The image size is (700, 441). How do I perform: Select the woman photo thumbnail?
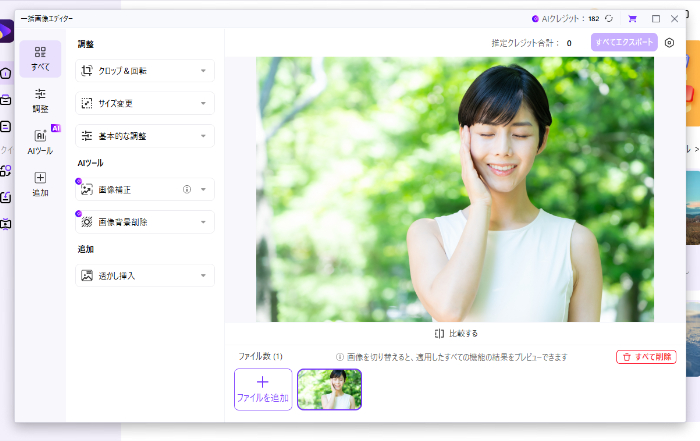click(x=329, y=389)
